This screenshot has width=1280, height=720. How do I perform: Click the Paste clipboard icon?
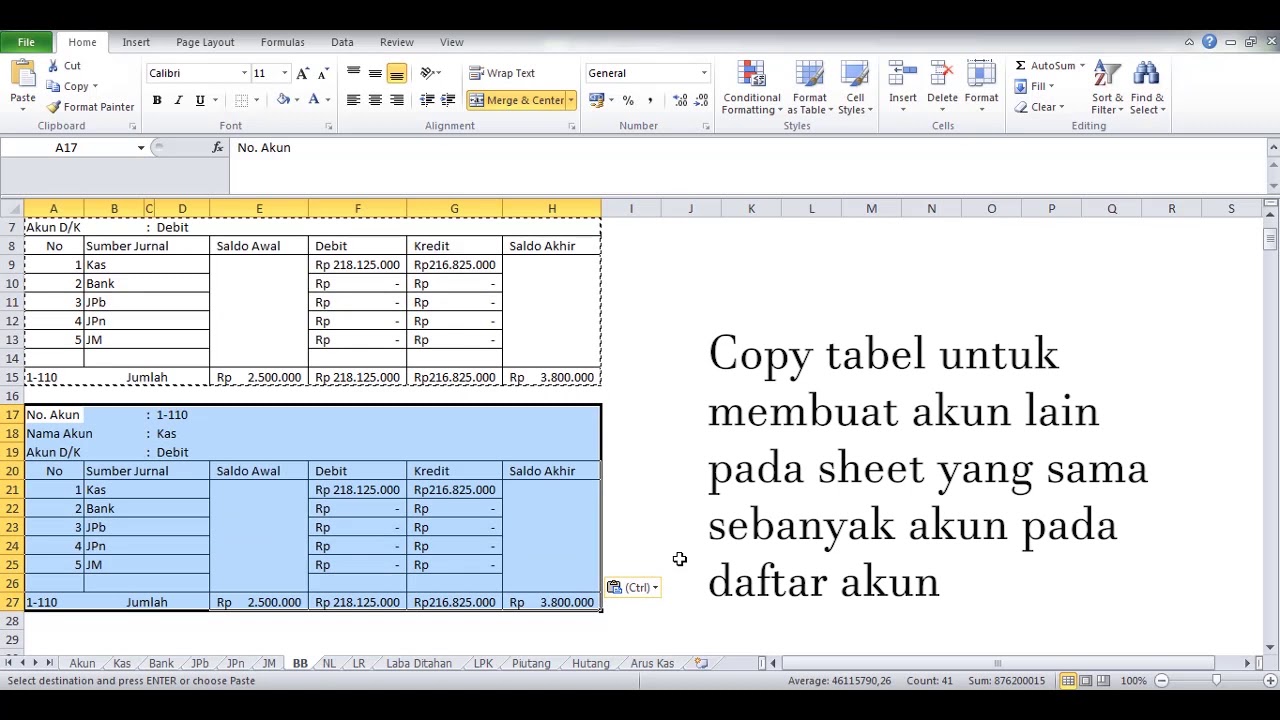22,75
